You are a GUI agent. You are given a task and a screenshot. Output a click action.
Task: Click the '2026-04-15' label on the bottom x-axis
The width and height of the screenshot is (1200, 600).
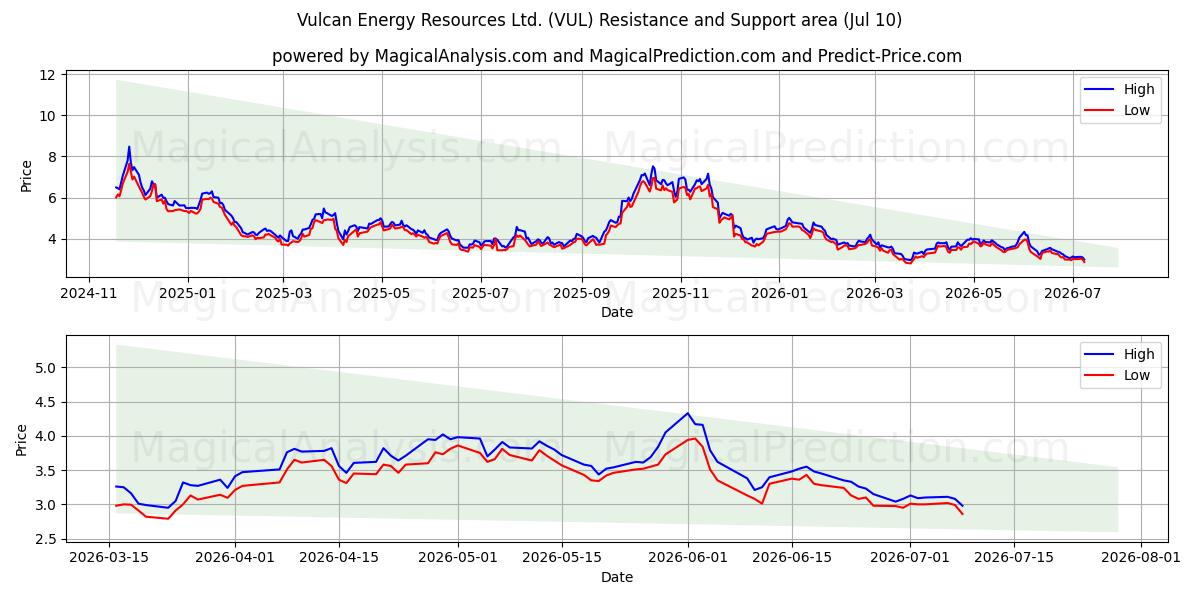tap(339, 559)
